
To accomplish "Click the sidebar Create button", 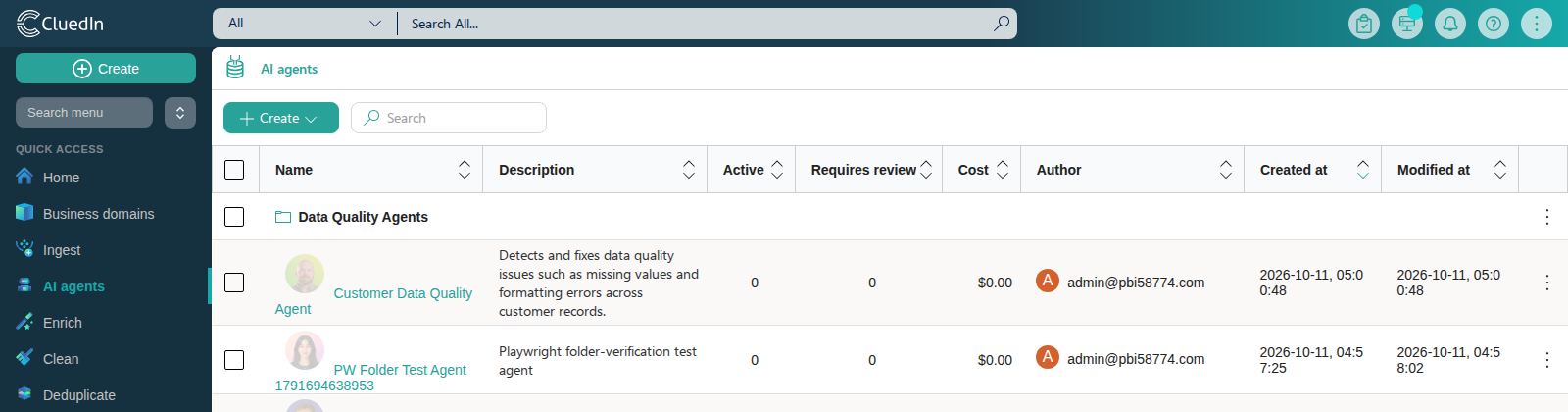I will click(x=106, y=69).
